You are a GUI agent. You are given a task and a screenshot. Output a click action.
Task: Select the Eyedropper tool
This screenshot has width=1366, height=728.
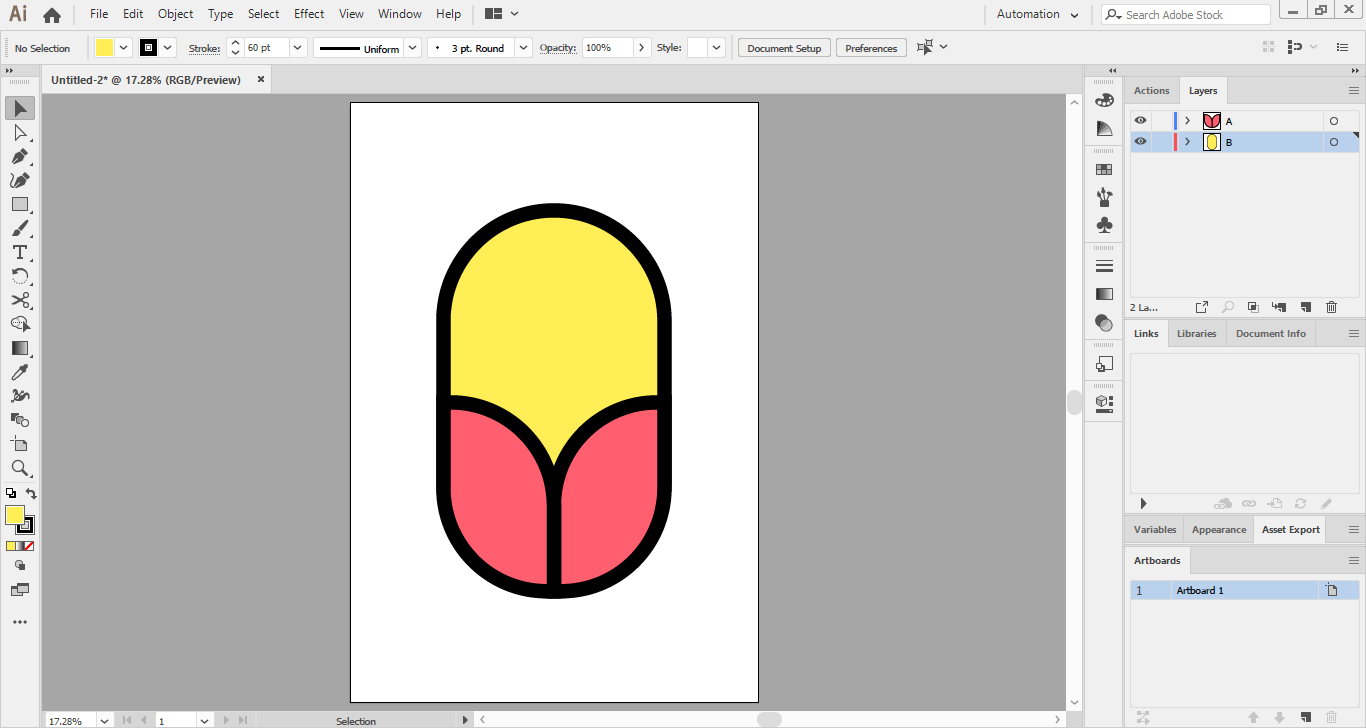(x=20, y=372)
